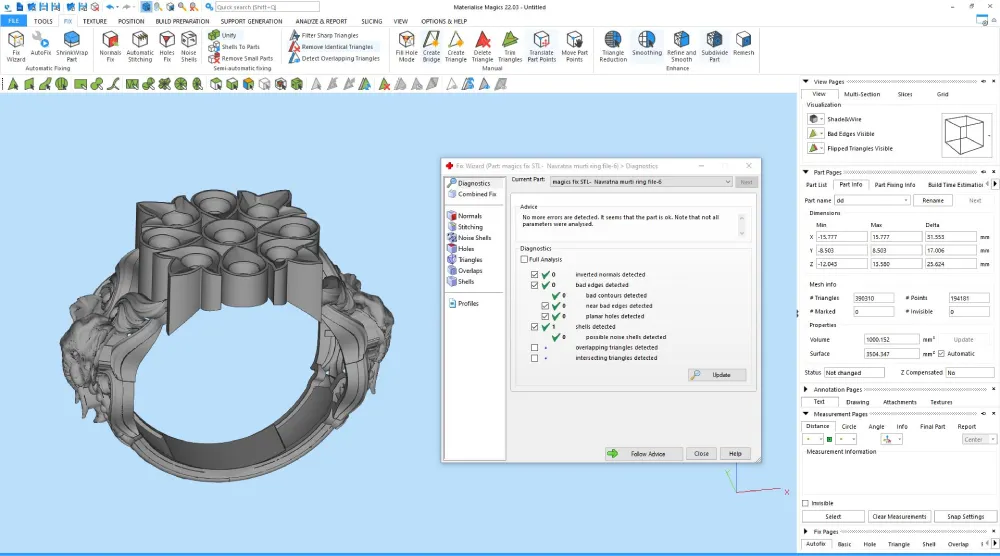Screen dimensions: 1000x556
Task: Click Detect Overlapping Triangles
Action: point(334,58)
